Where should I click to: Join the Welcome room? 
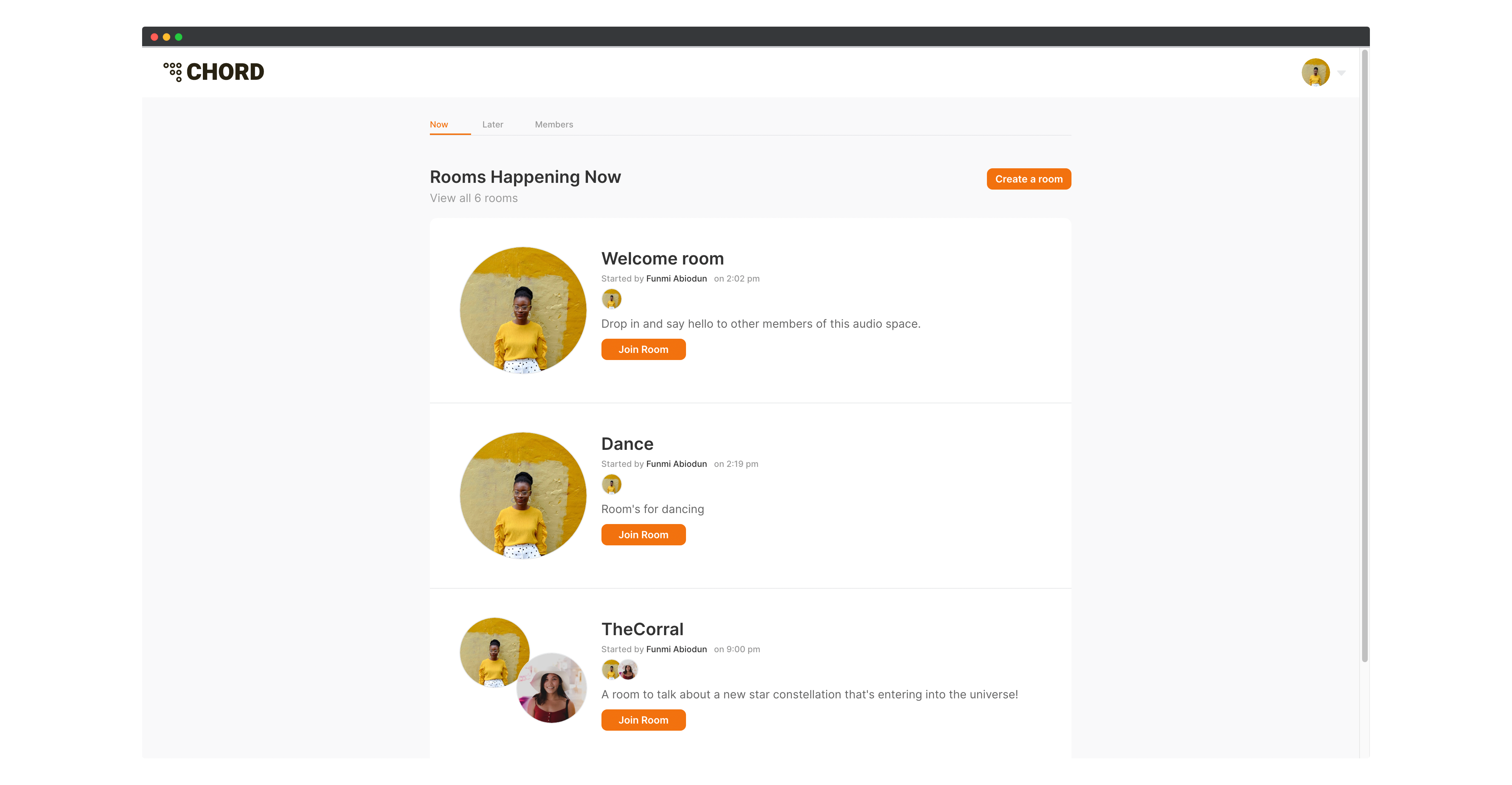[x=643, y=349]
